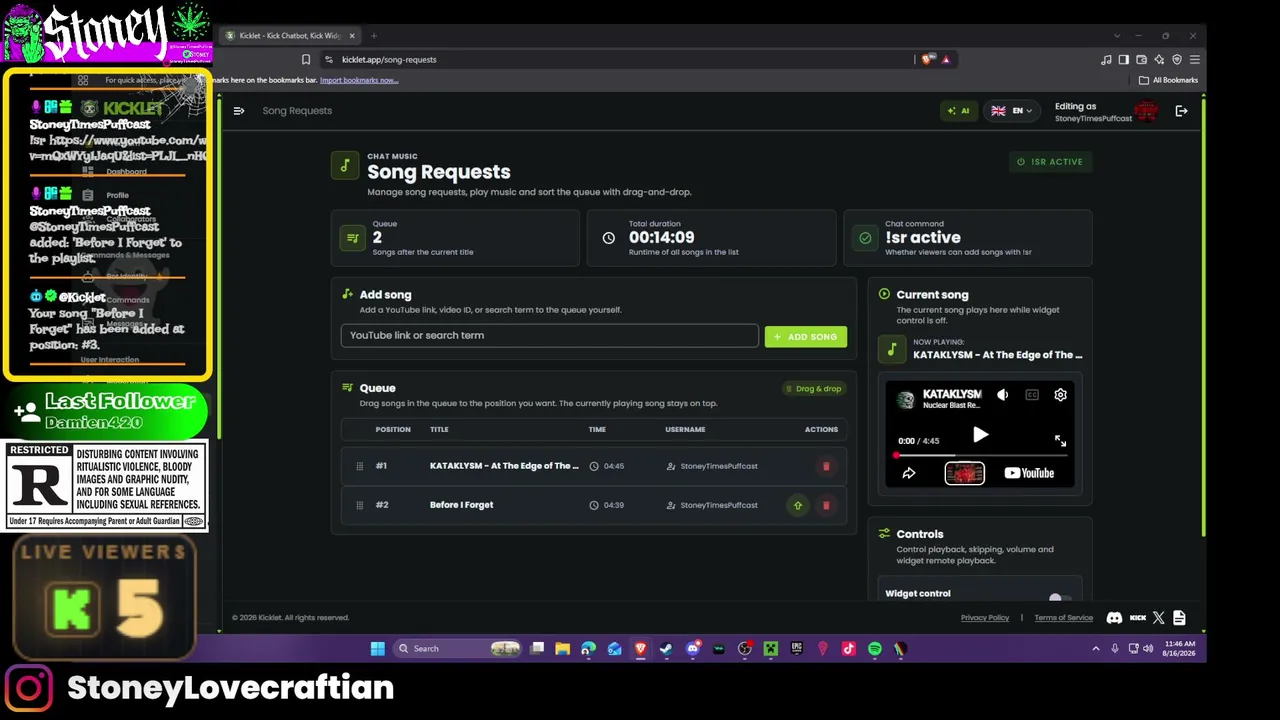The image size is (1280, 720).
Task: Open the docs page icon in footer
Action: pos(1179,618)
